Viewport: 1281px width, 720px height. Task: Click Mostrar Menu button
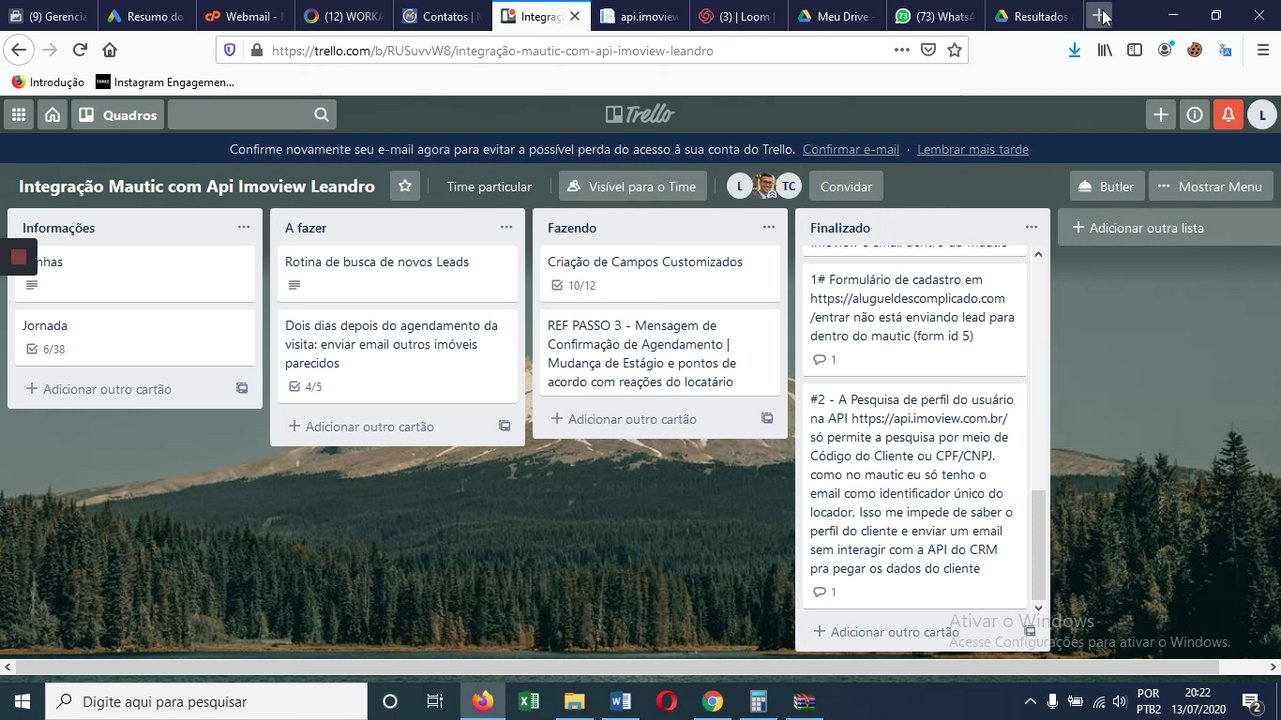(x=1210, y=186)
